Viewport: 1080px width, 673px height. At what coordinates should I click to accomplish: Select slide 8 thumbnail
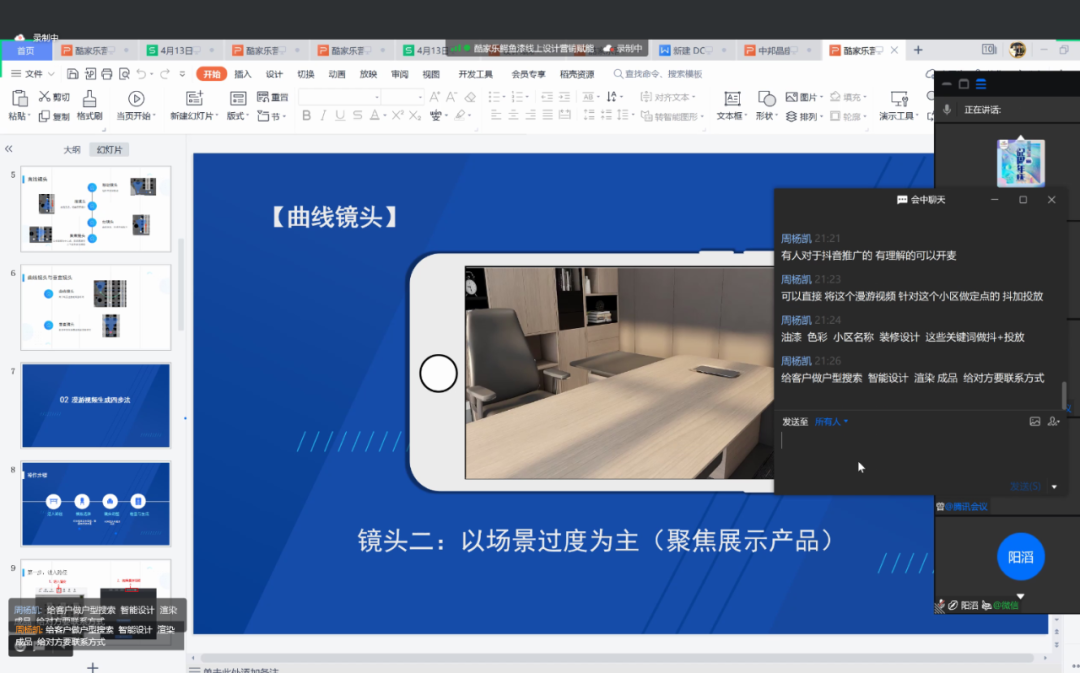tap(96, 504)
